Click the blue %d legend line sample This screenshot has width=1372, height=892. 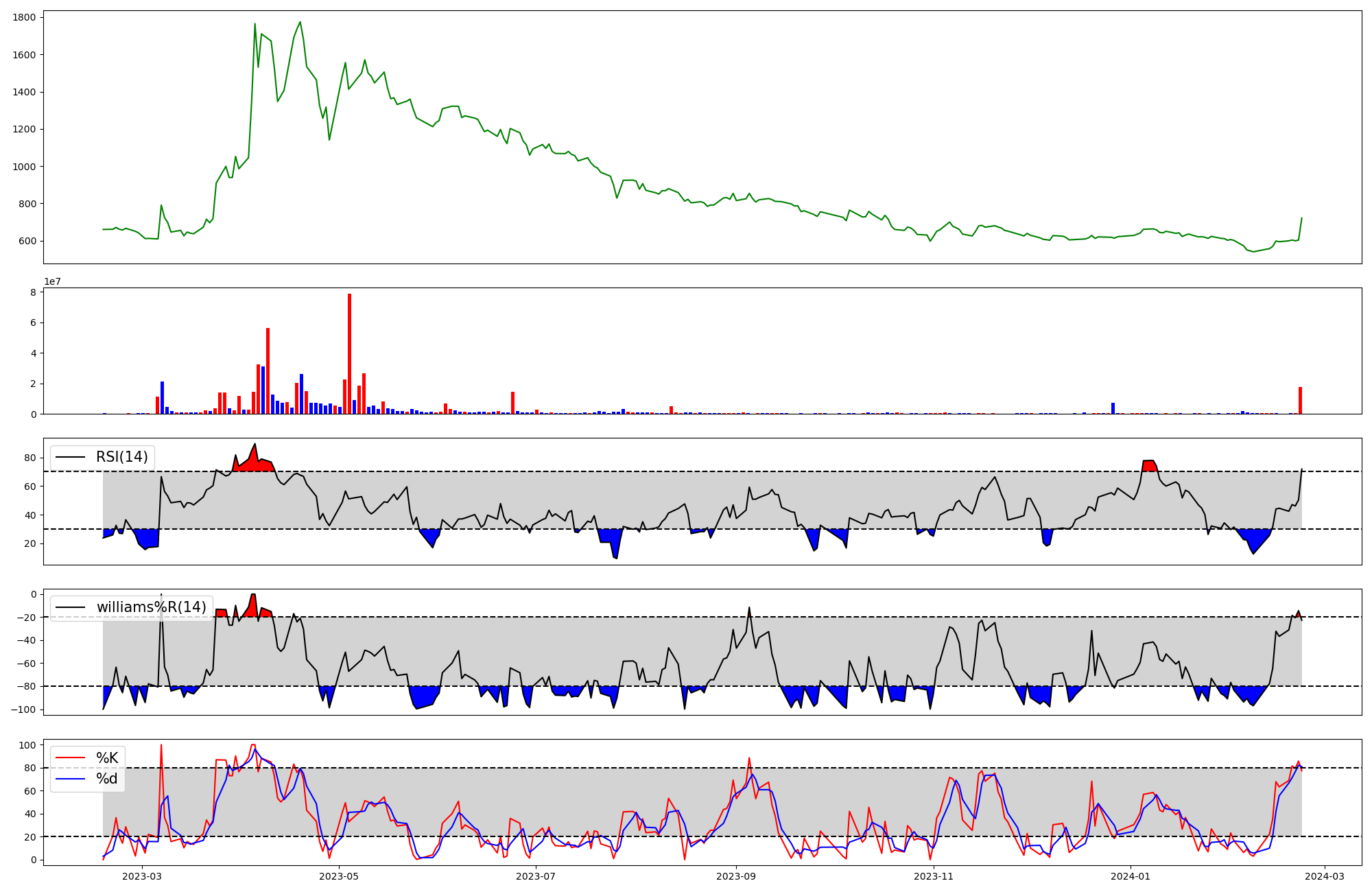[71, 779]
